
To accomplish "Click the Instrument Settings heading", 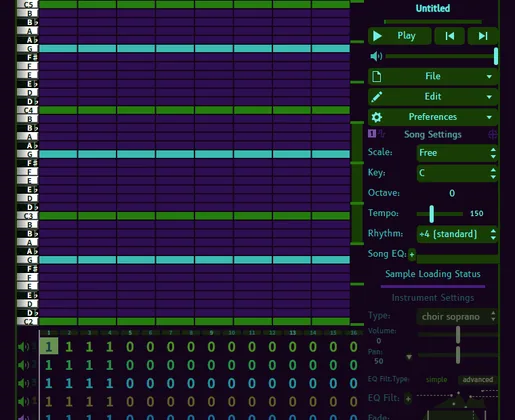I will coord(433,298).
